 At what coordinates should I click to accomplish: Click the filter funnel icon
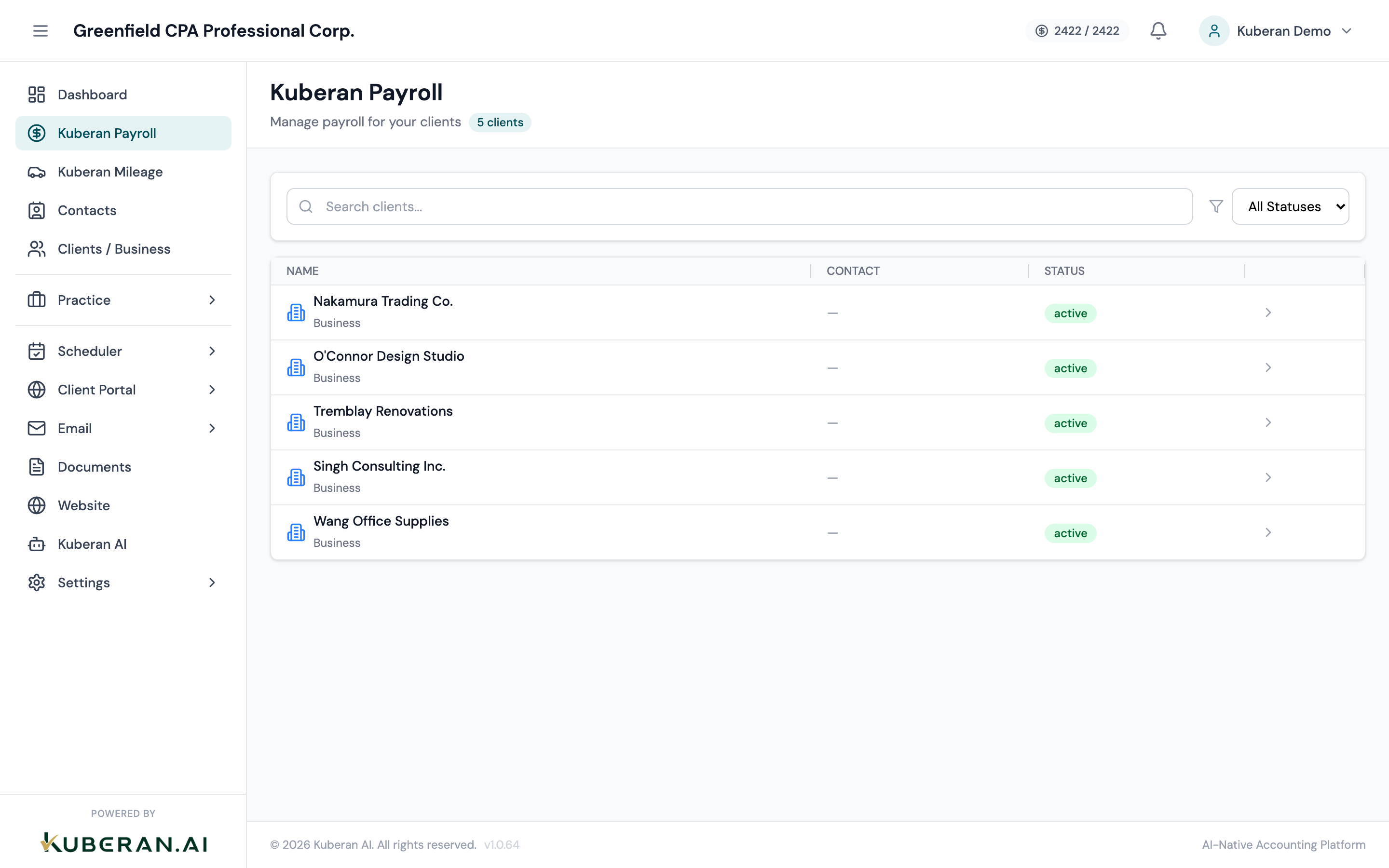click(1216, 206)
